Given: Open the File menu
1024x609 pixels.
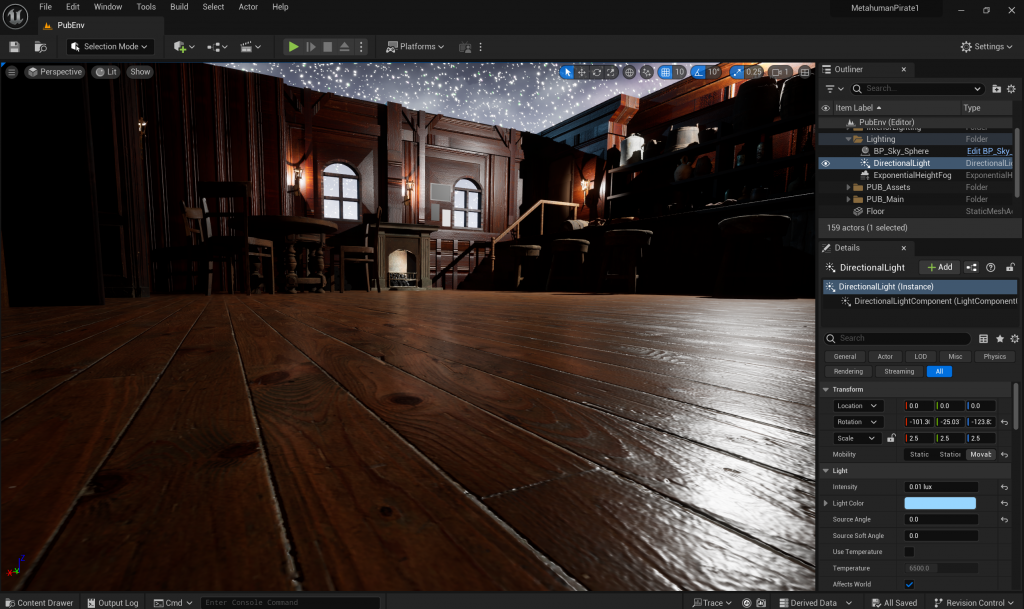Looking at the screenshot, I should [x=46, y=7].
